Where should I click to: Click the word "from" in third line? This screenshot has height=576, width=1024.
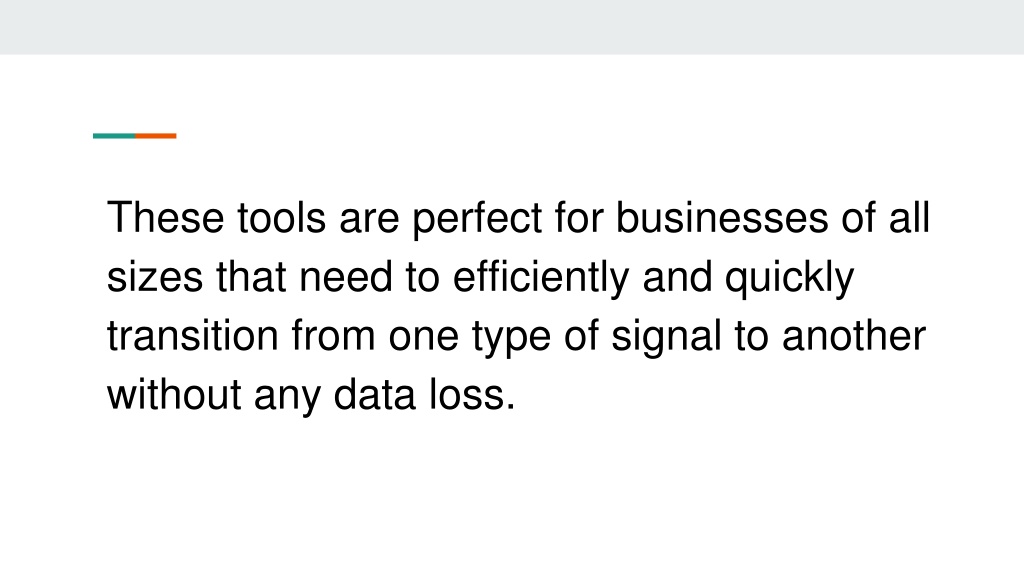[x=333, y=336]
